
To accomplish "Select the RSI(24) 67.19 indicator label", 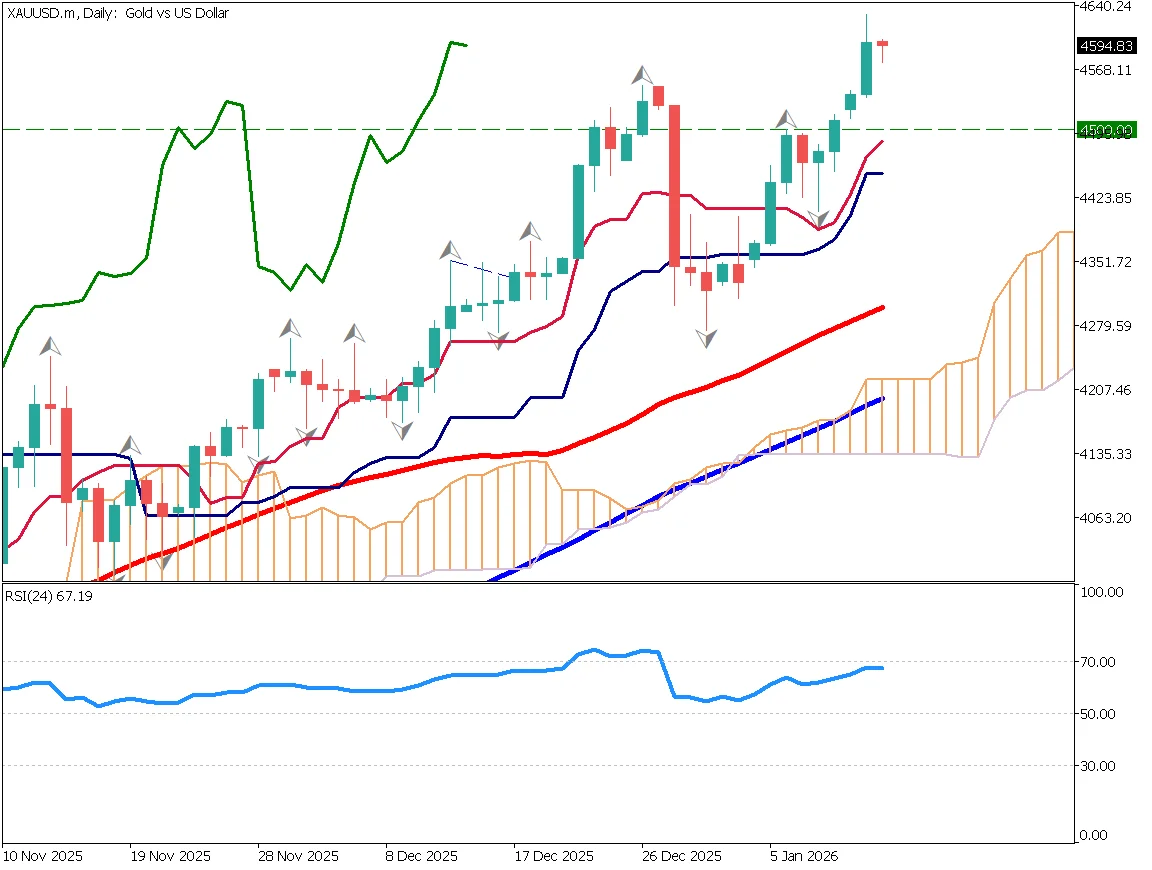I will click(48, 596).
